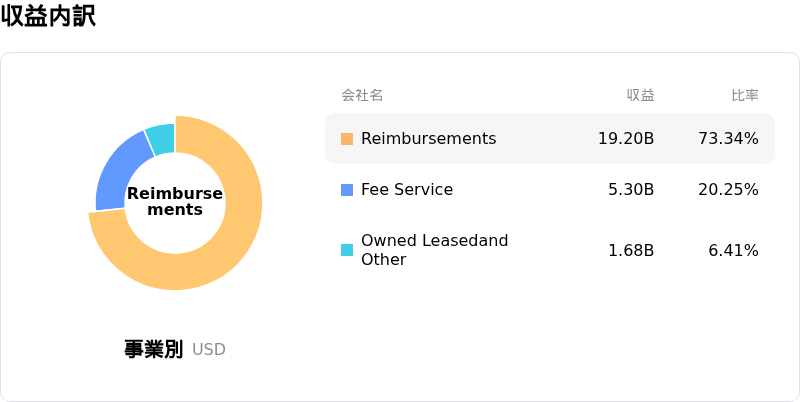
Task: Click the 事業別 label below the chart
Action: (x=153, y=349)
